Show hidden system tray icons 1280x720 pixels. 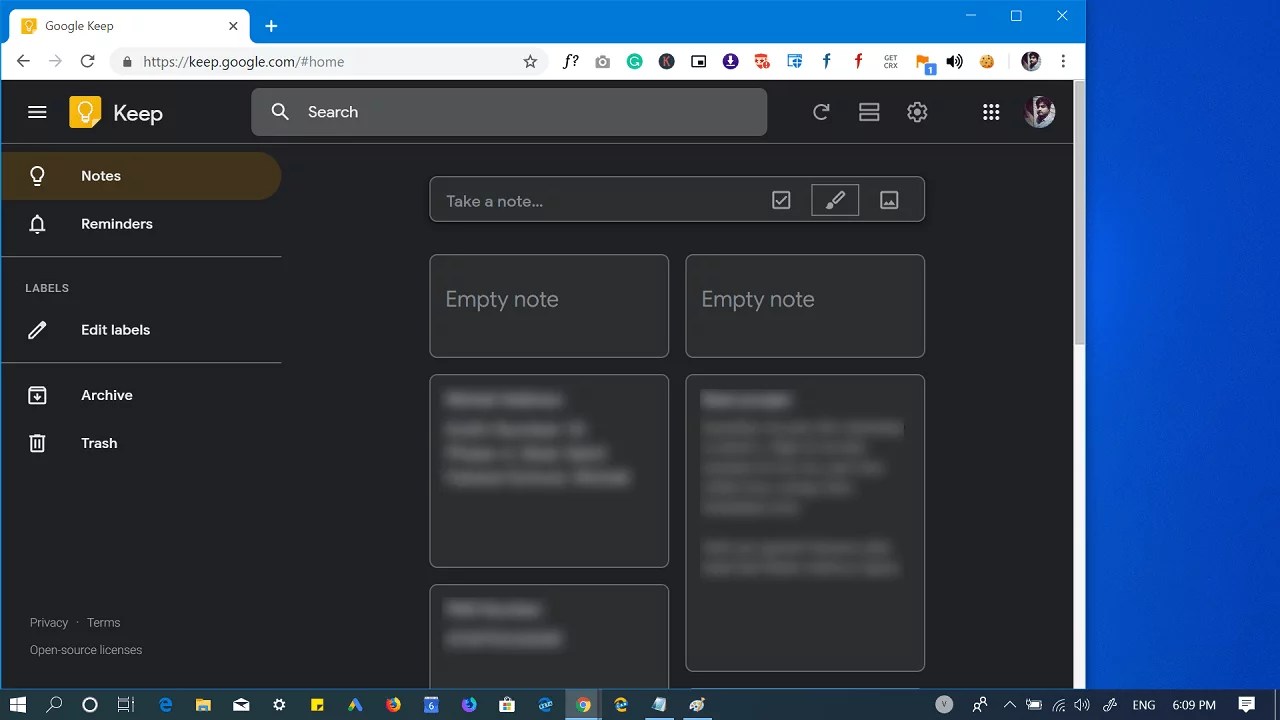1009,704
